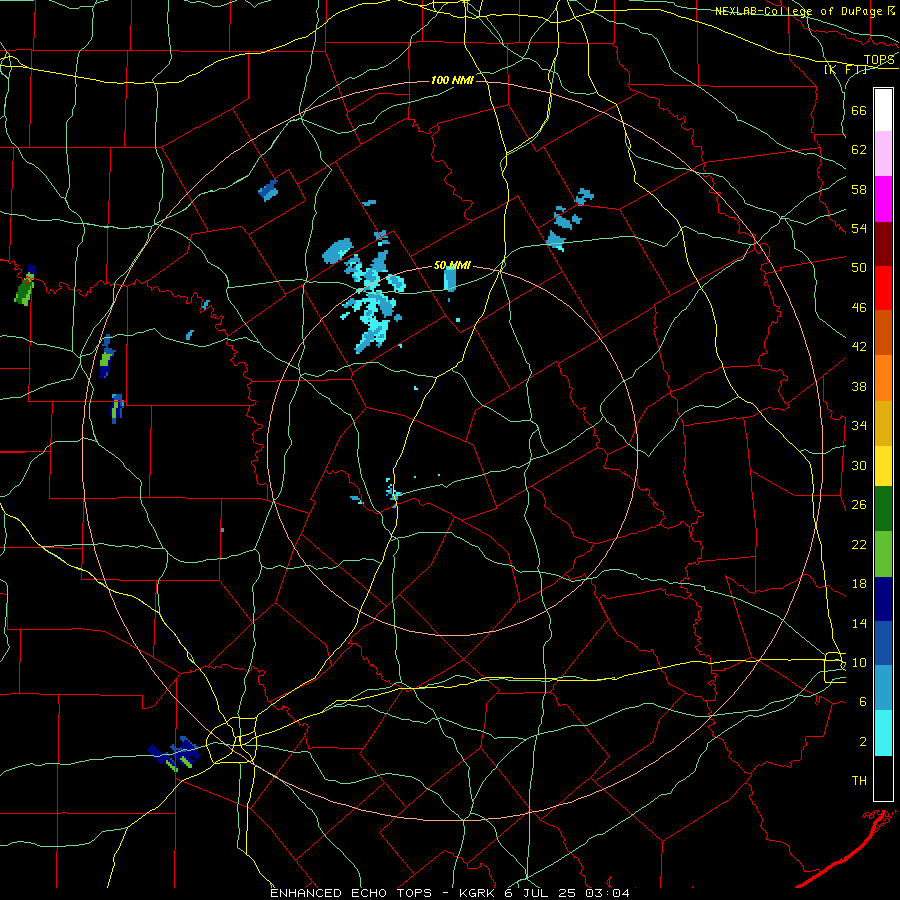The height and width of the screenshot is (900, 900).
Task: Select the navy blue legend band
Action: (883, 599)
